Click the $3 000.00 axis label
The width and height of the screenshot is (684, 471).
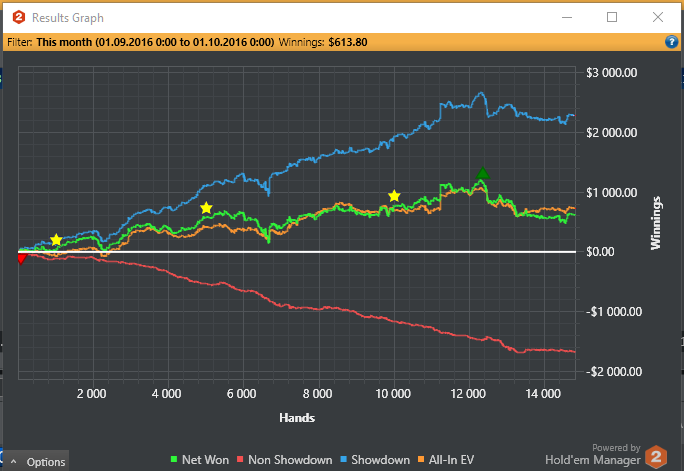(x=612, y=72)
